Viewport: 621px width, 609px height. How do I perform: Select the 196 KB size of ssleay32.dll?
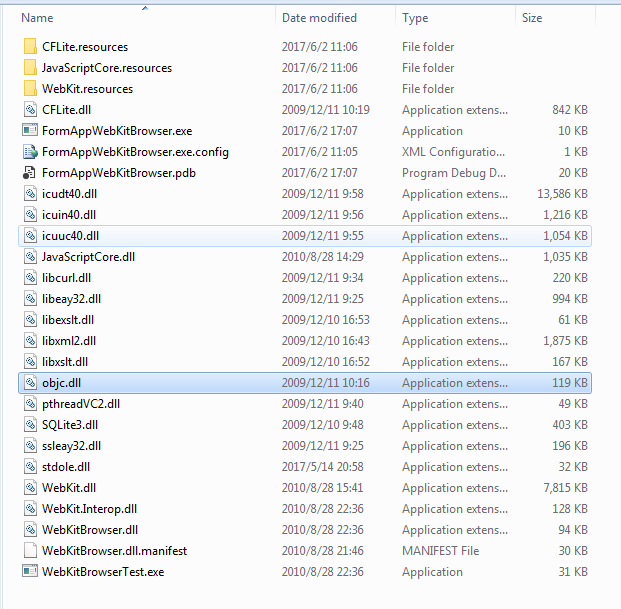pyautogui.click(x=570, y=445)
